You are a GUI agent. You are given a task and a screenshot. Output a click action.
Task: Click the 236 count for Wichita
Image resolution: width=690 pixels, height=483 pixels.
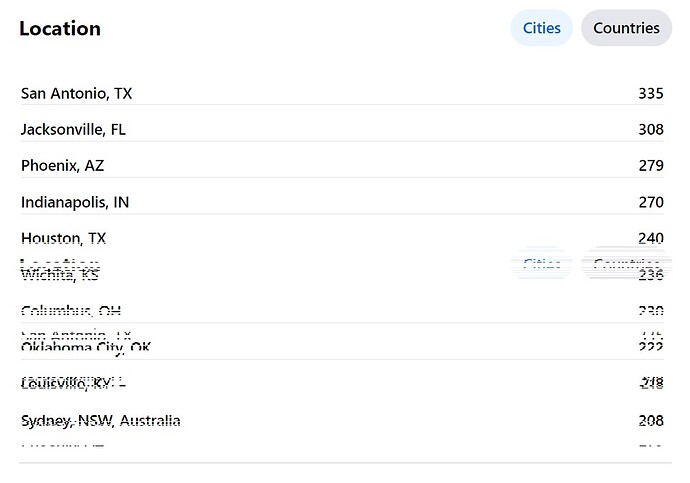pyautogui.click(x=651, y=275)
